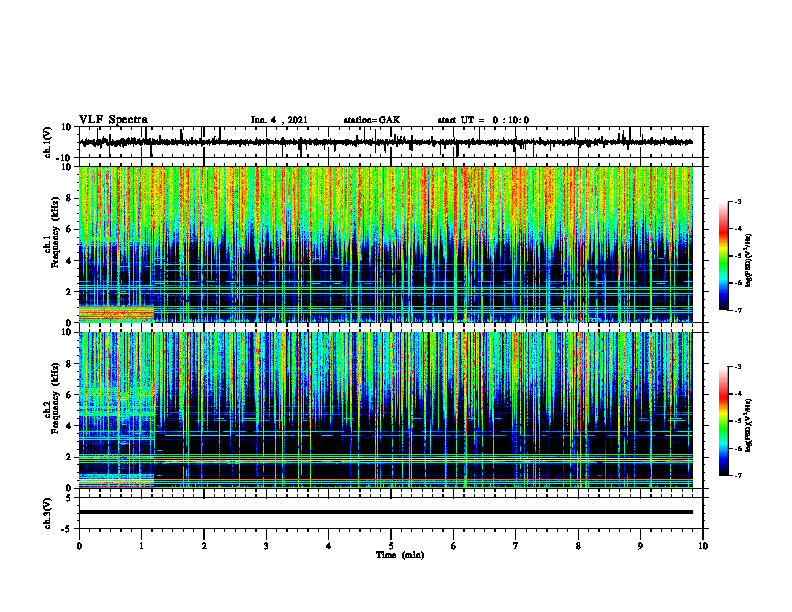Click the "4" kHz tick label on ch.2 axis
The image size is (792, 612).
[x=70, y=426]
